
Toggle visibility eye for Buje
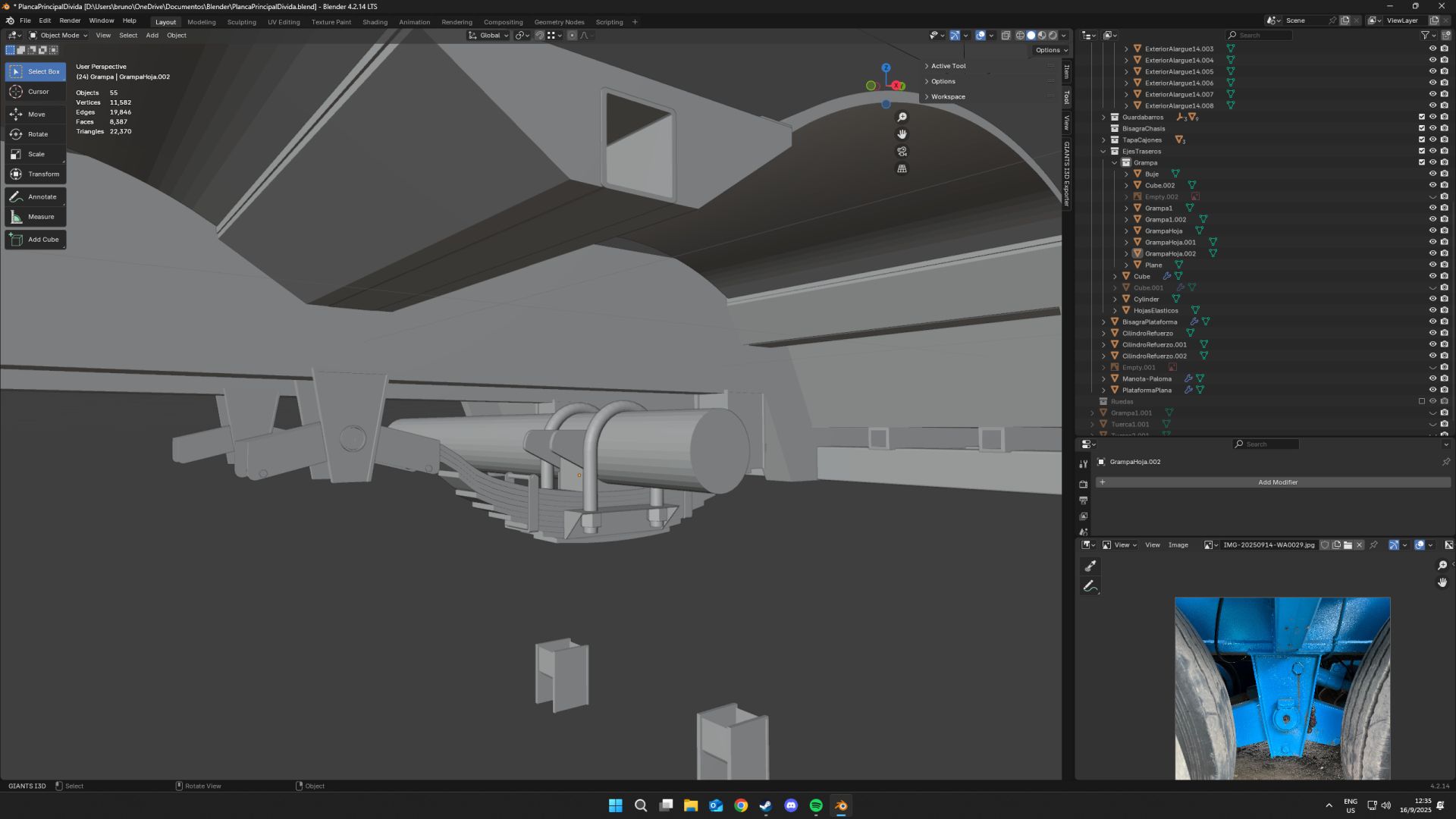[x=1433, y=174]
